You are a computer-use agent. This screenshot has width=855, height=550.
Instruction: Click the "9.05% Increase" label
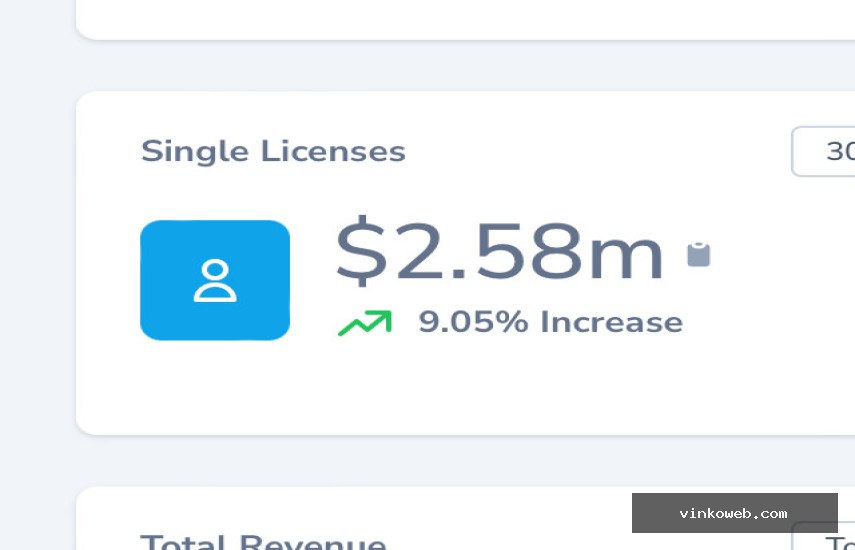pos(551,322)
